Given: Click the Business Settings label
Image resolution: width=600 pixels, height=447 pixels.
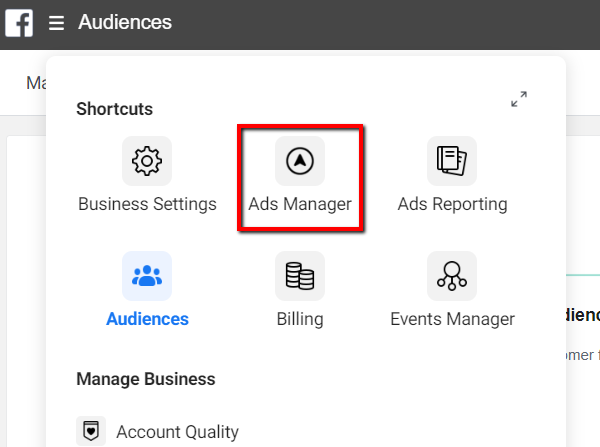Looking at the screenshot, I should point(147,204).
